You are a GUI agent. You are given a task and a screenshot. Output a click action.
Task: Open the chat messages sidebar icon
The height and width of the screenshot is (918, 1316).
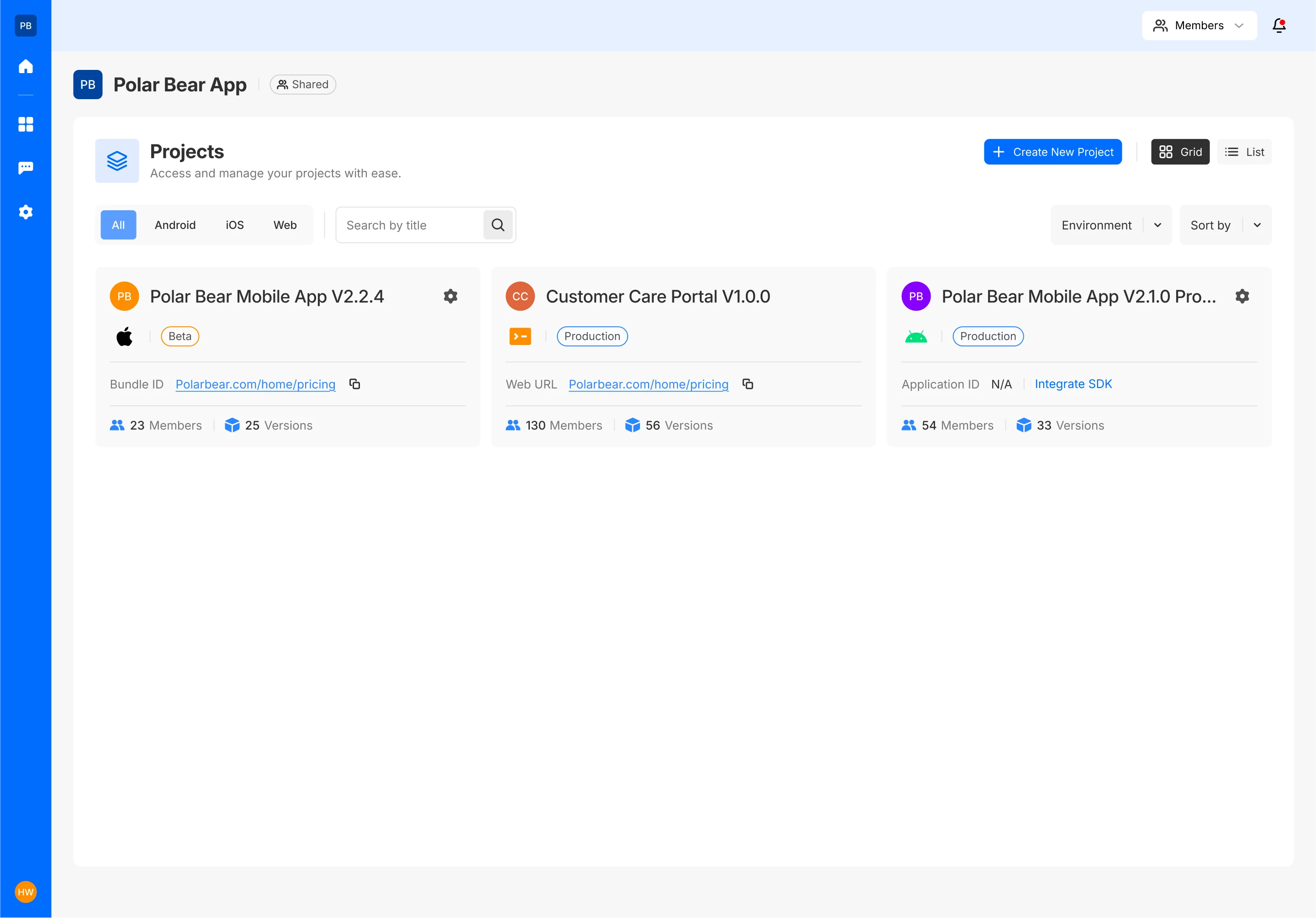[x=25, y=167]
